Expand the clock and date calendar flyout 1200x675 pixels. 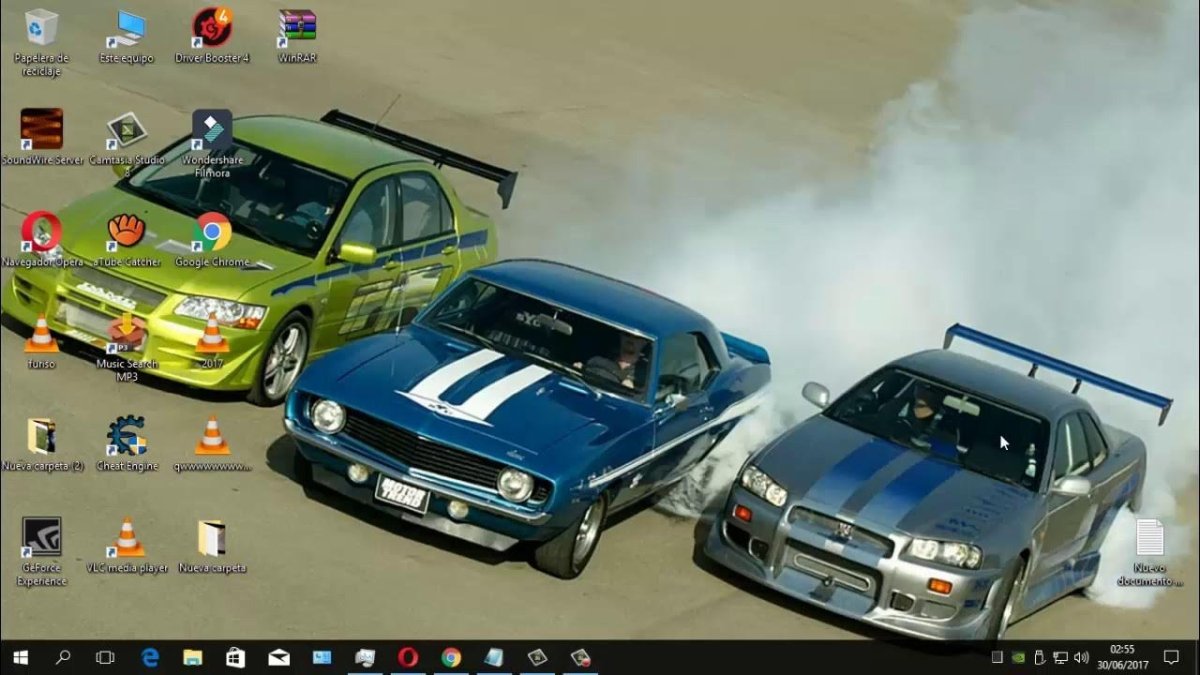point(1121,657)
